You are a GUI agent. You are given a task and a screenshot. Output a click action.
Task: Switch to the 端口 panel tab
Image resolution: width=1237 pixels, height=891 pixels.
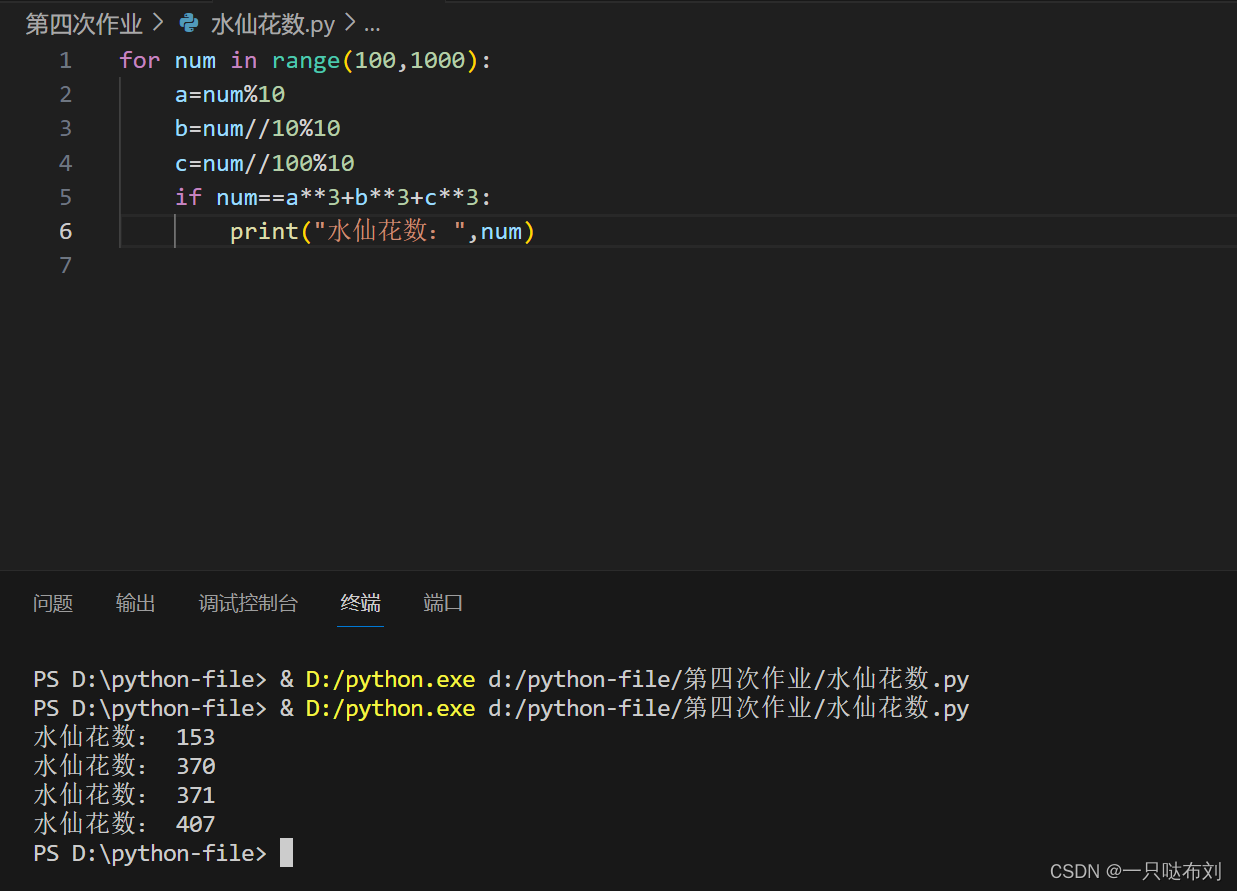pyautogui.click(x=443, y=603)
